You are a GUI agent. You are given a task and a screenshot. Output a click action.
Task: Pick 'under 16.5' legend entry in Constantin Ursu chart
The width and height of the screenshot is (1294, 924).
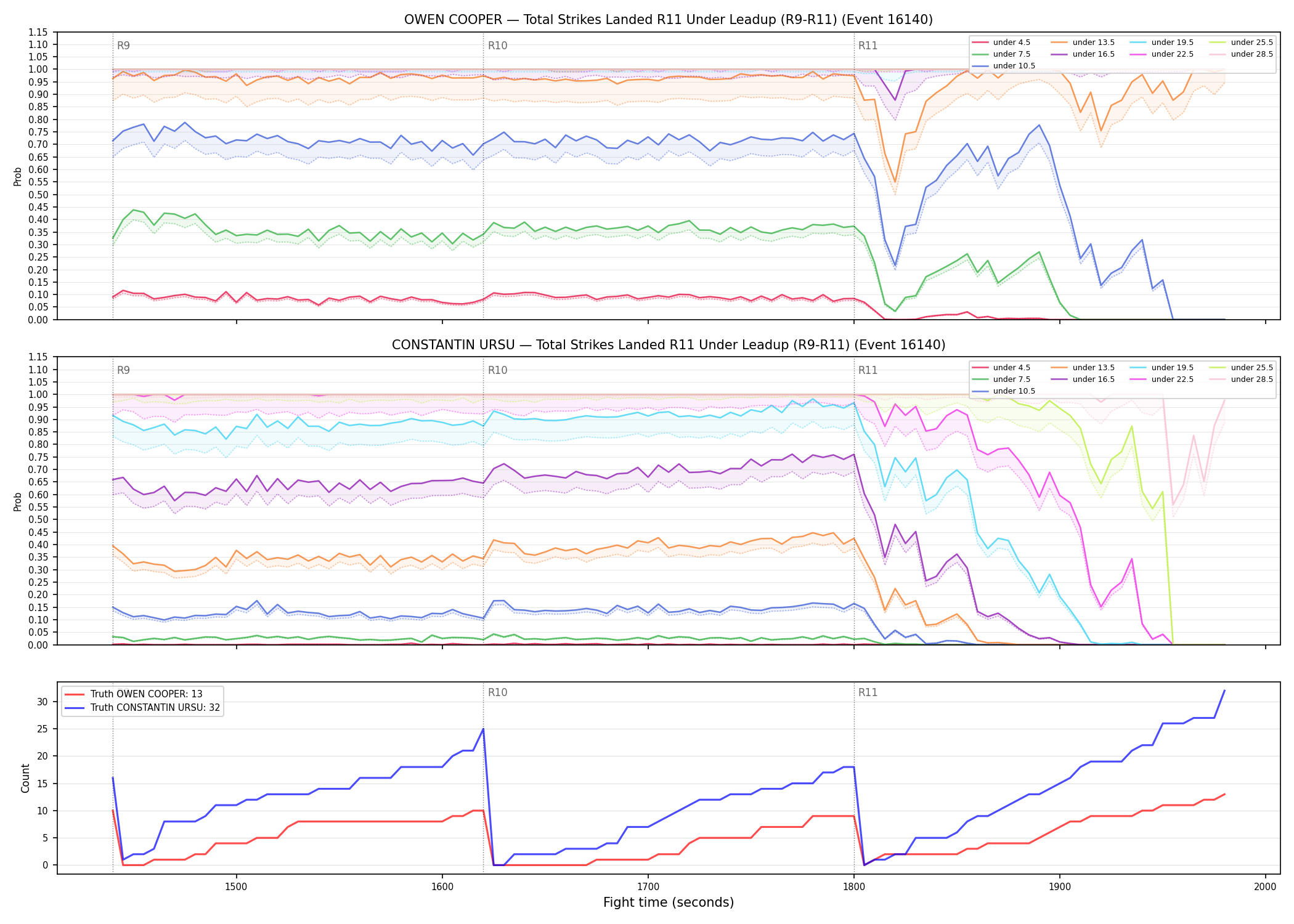1083,379
